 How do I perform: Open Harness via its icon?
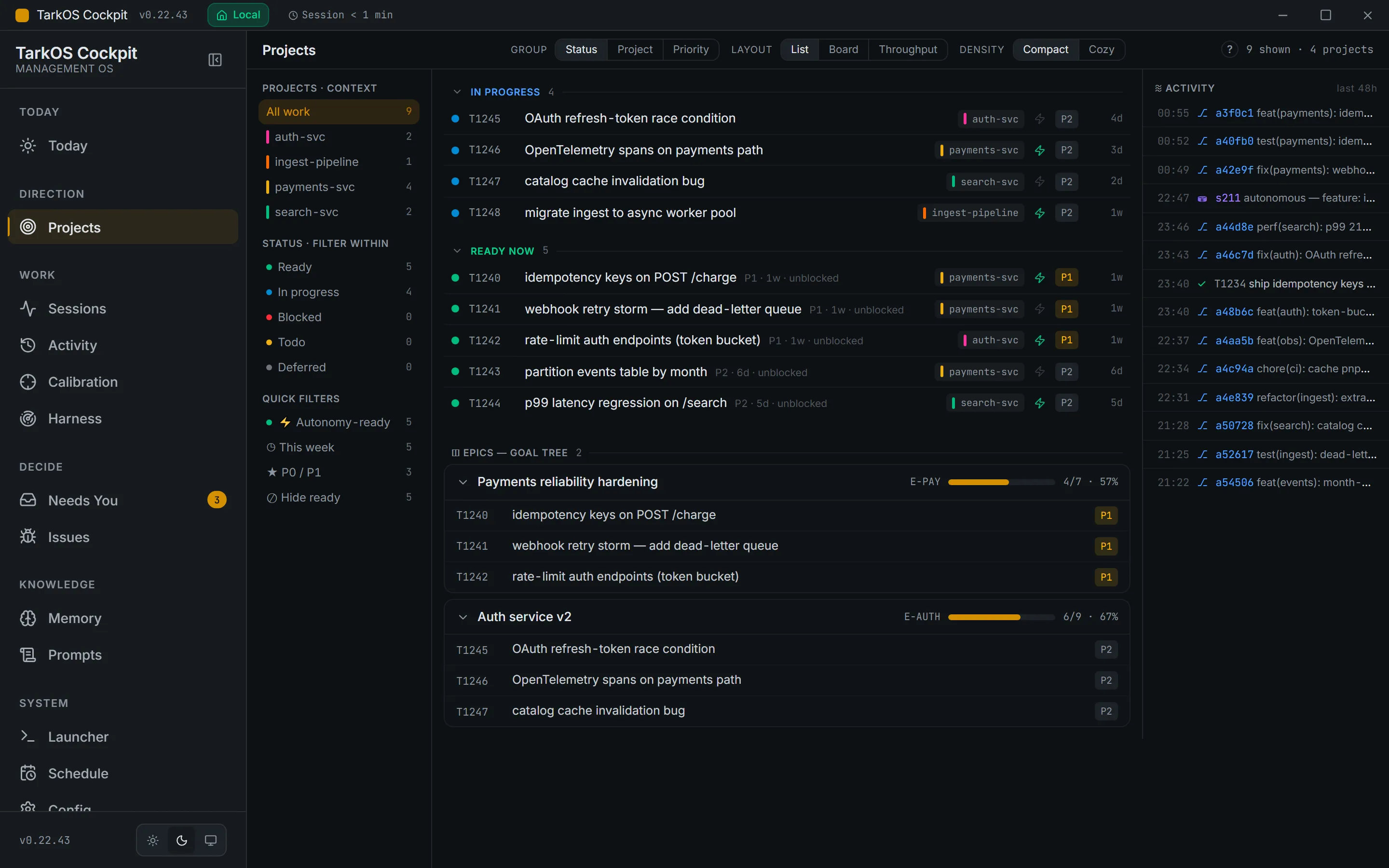pyautogui.click(x=27, y=419)
